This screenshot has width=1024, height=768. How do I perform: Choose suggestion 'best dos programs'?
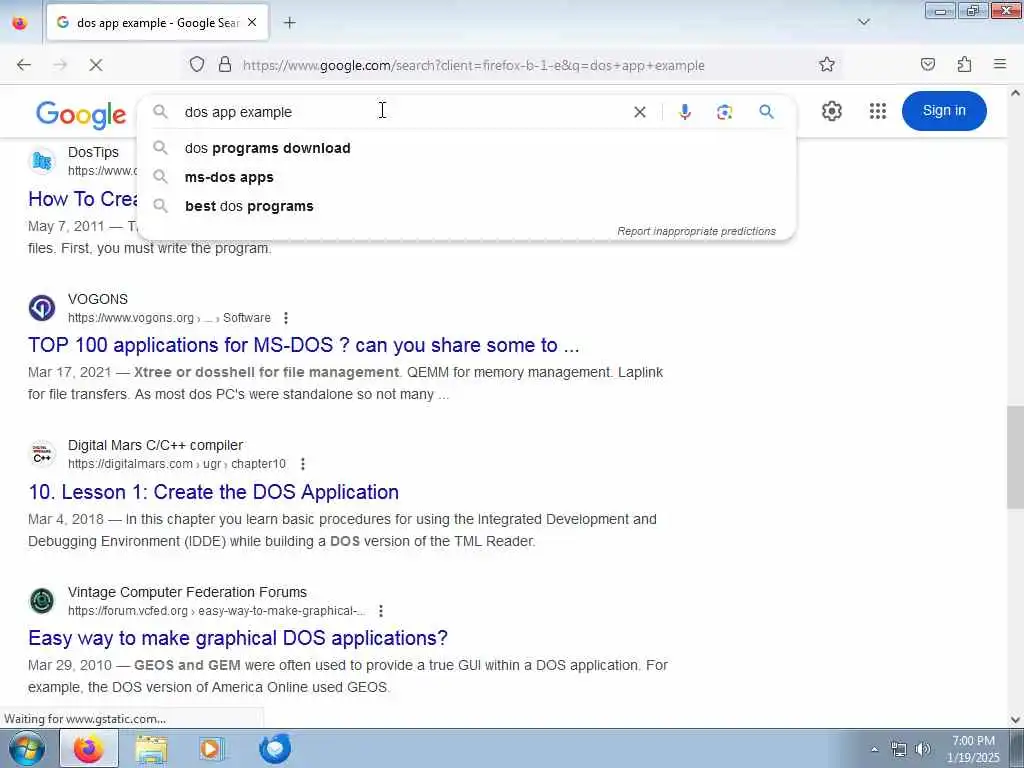pos(466,206)
